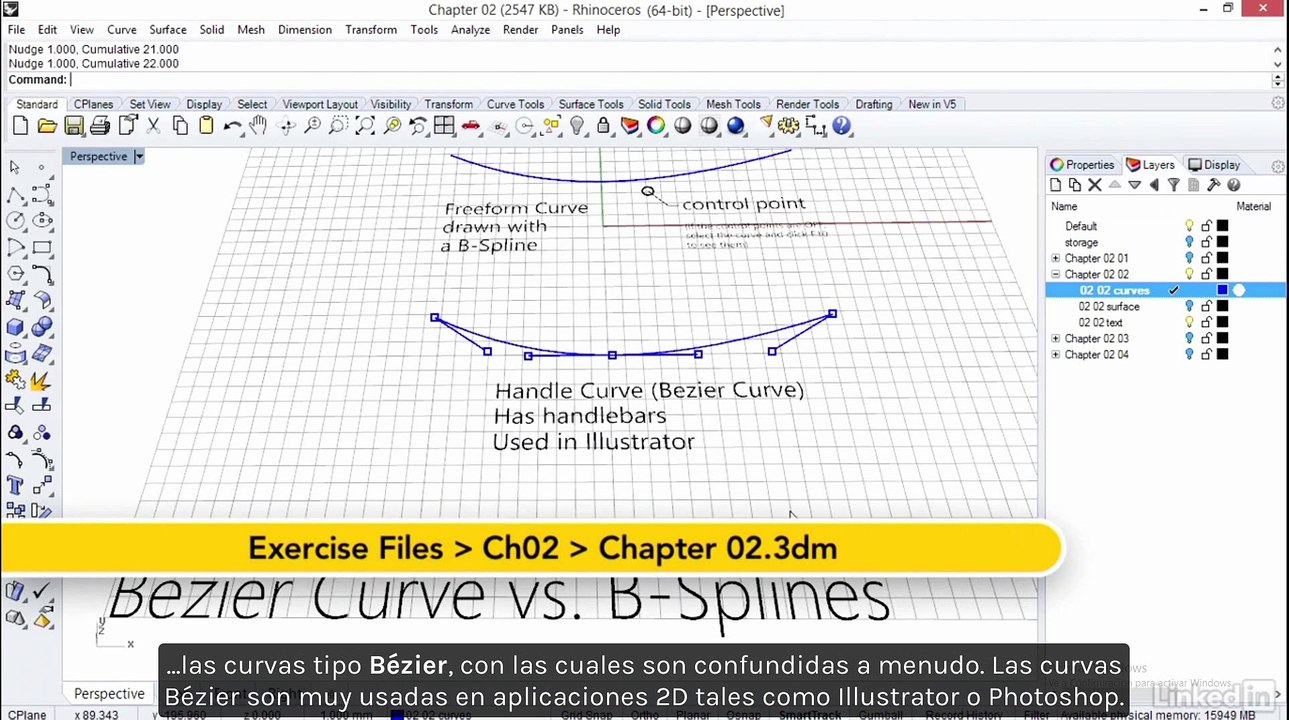This screenshot has width=1289, height=720.
Task: Toggle visibility bulb of Chapter 02 02 layer
Action: pyautogui.click(x=1189, y=274)
